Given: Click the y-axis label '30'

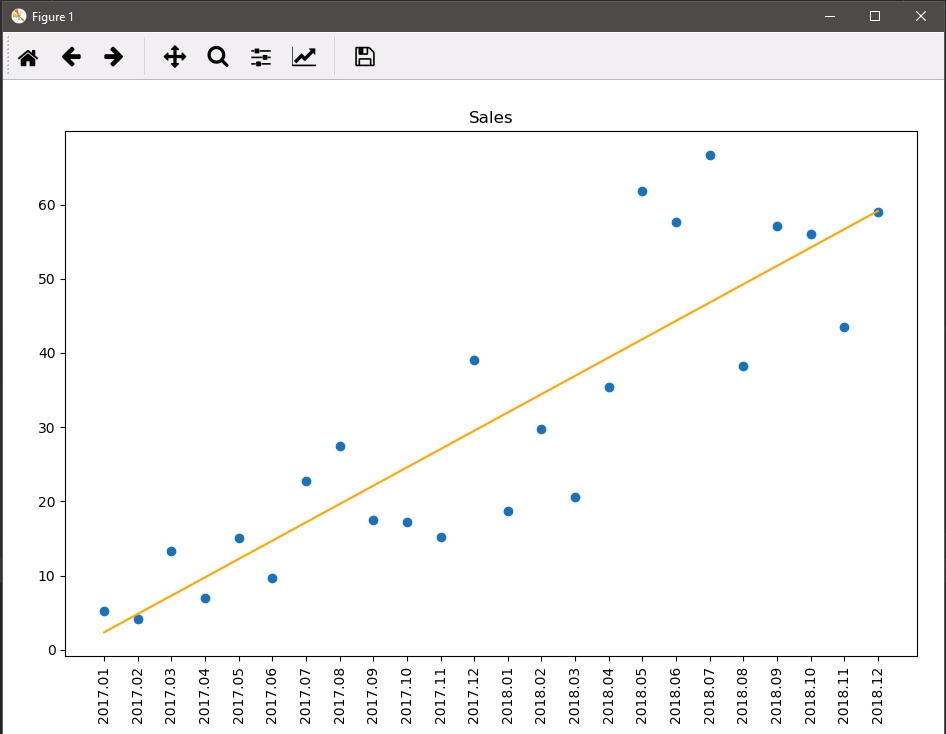Looking at the screenshot, I should pyautogui.click(x=47, y=428).
